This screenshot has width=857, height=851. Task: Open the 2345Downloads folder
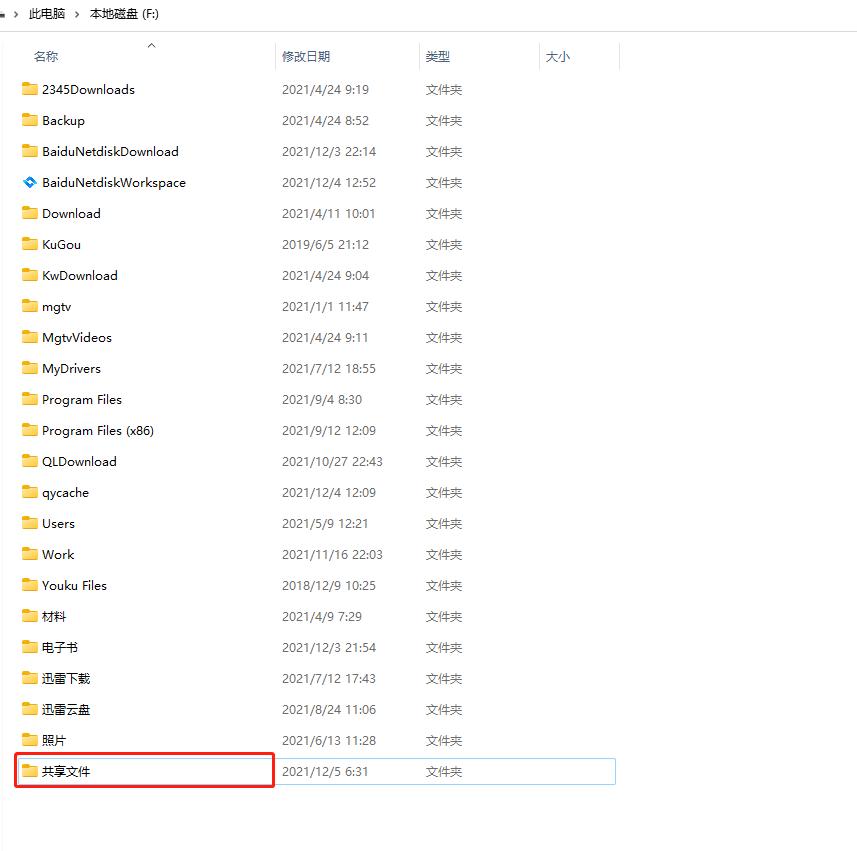90,89
